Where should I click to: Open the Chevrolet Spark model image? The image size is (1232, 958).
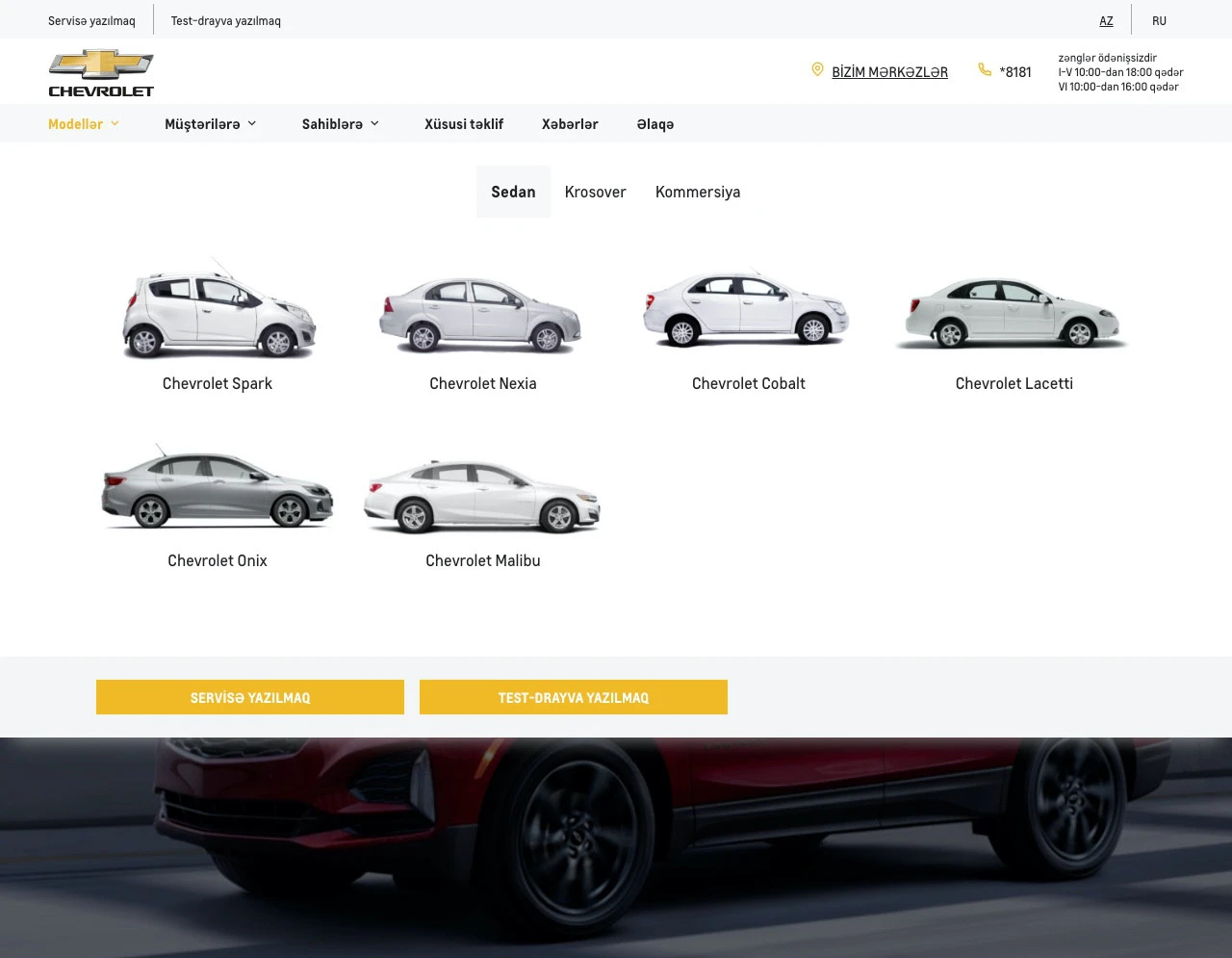(x=218, y=308)
